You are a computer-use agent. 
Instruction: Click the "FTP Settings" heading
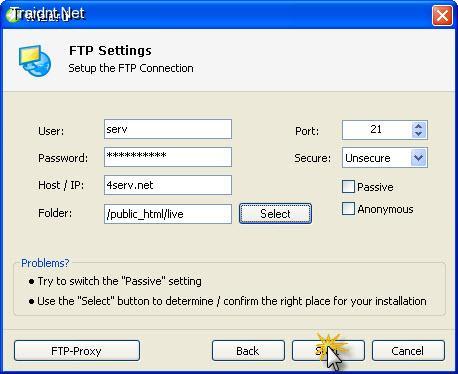pyautogui.click(x=110, y=50)
